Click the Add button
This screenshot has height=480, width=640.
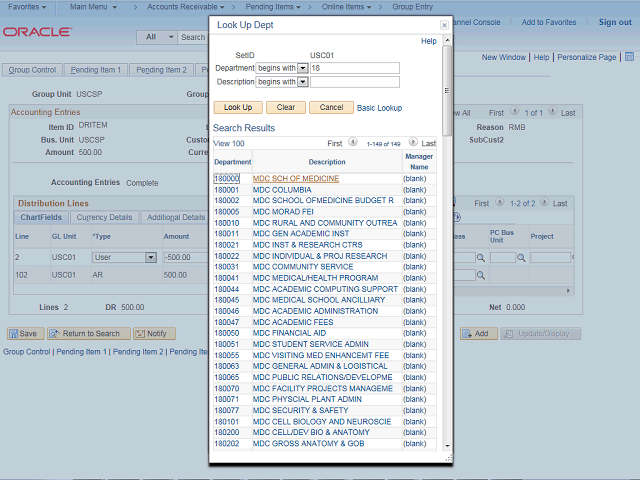(478, 333)
